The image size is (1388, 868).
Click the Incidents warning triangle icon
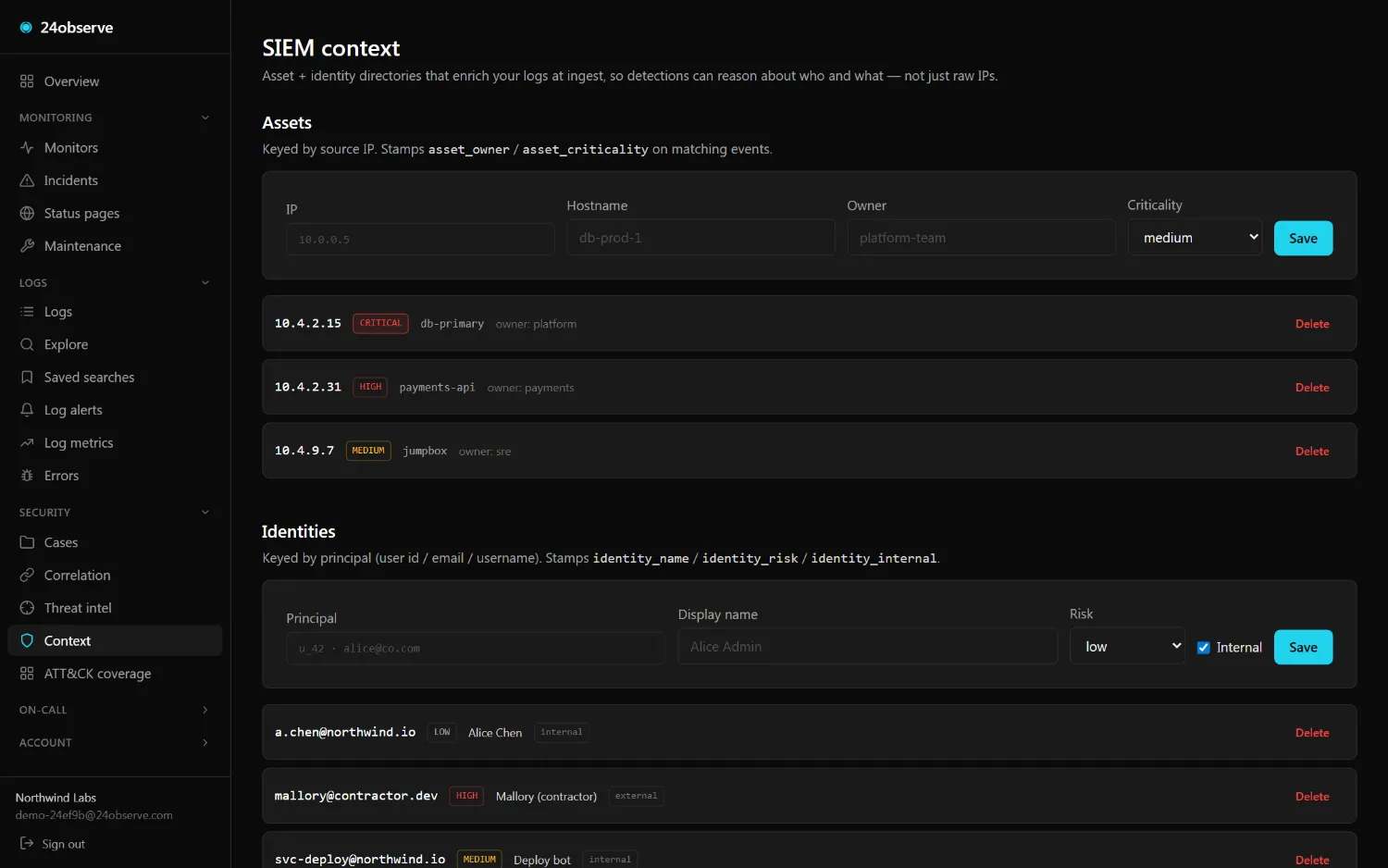[x=27, y=180]
